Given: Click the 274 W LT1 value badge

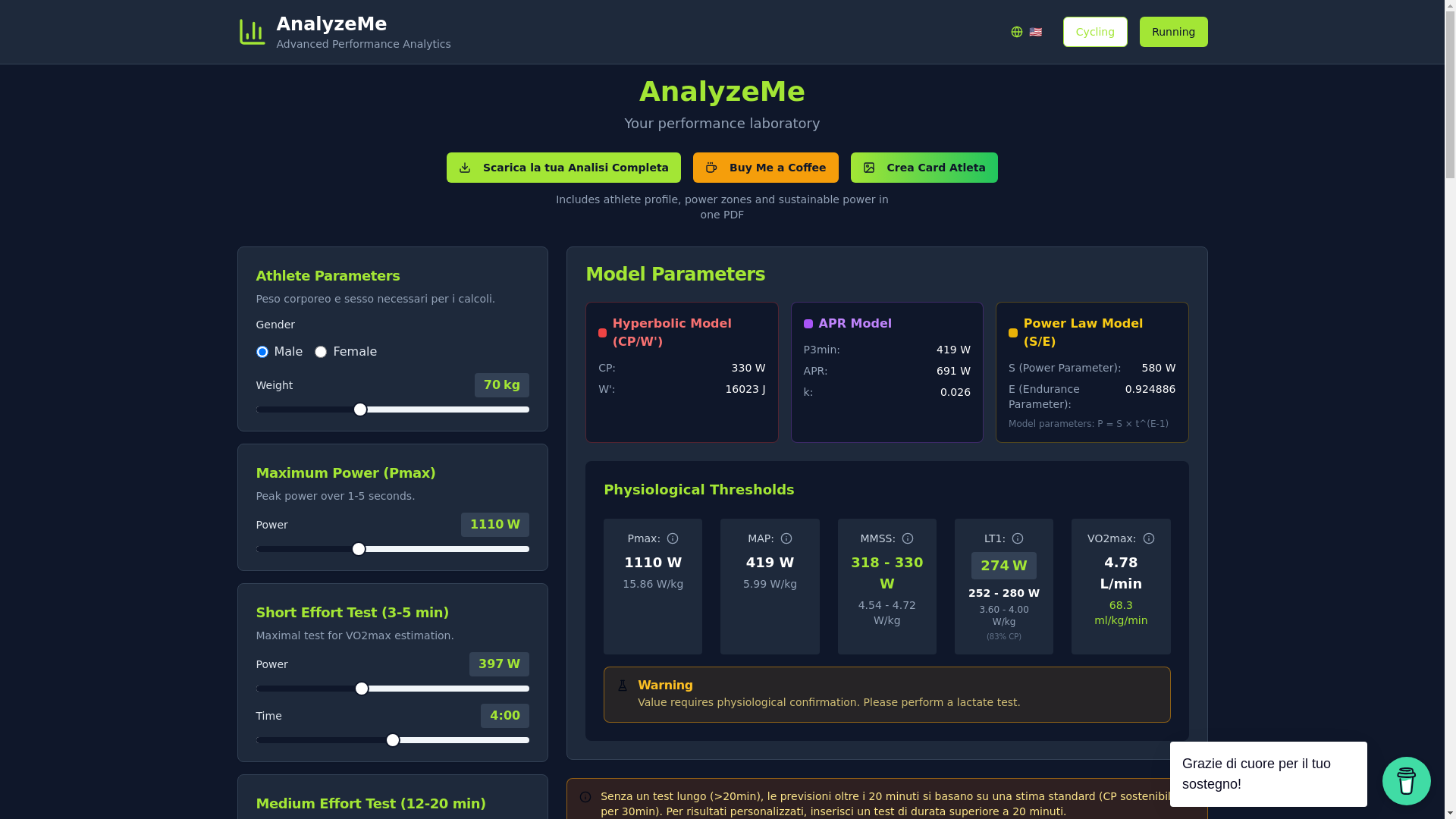Looking at the screenshot, I should click(x=1004, y=566).
